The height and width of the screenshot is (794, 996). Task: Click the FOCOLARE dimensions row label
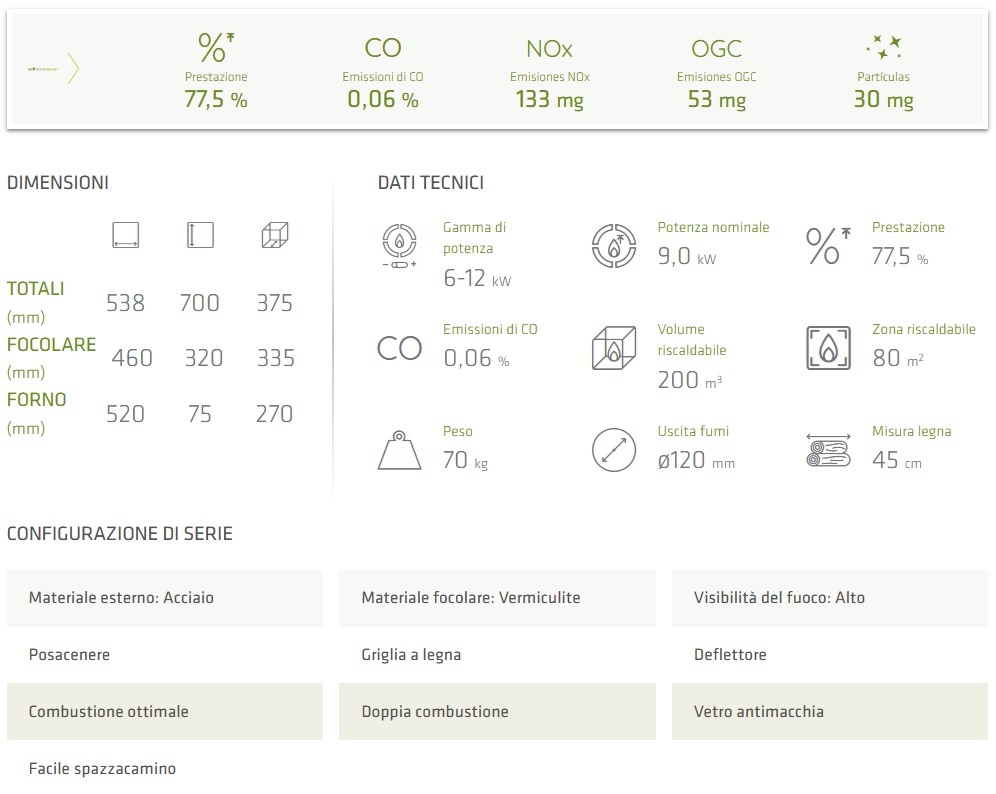52,345
